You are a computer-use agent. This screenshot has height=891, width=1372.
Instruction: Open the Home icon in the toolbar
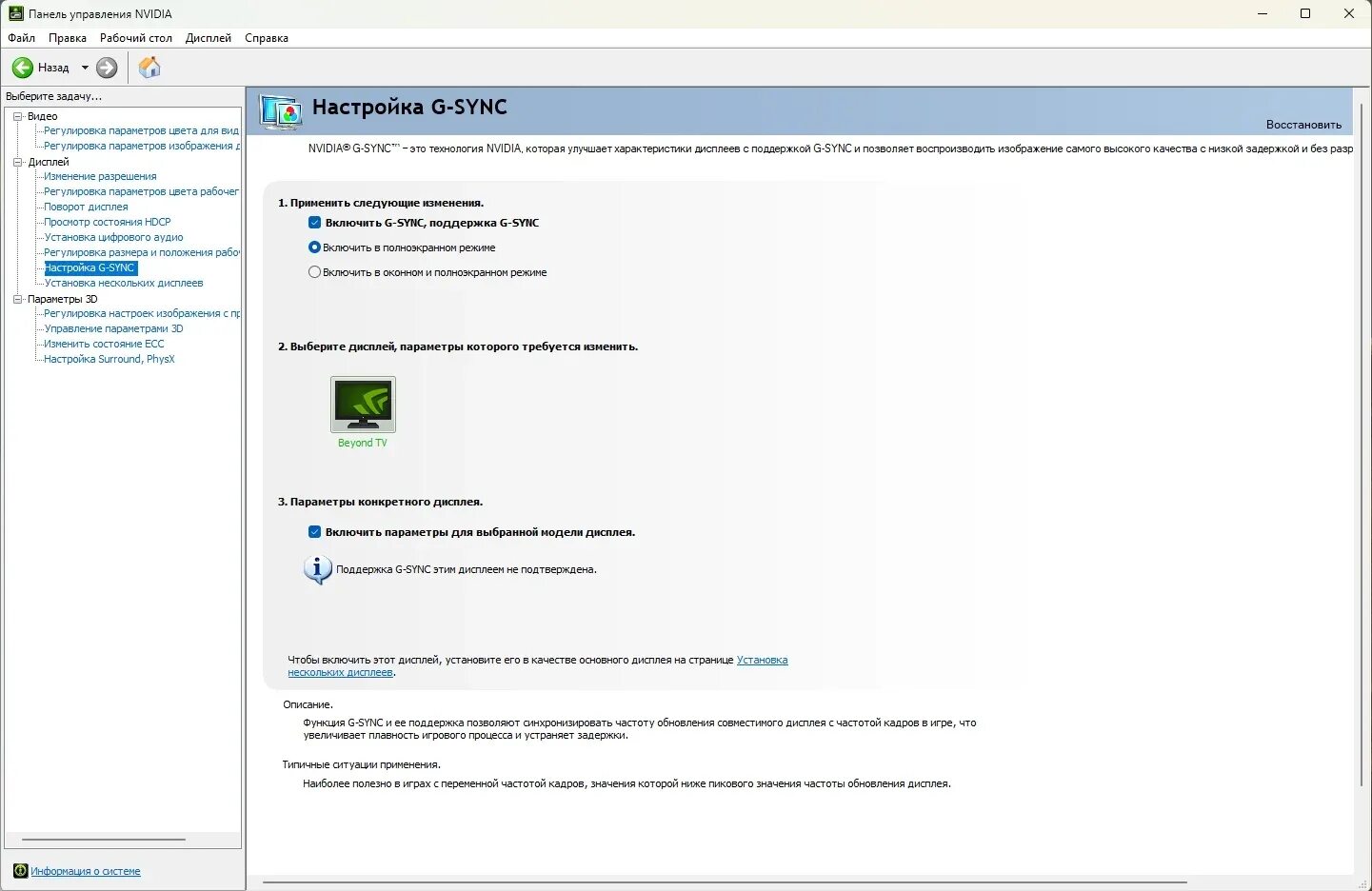tap(149, 67)
